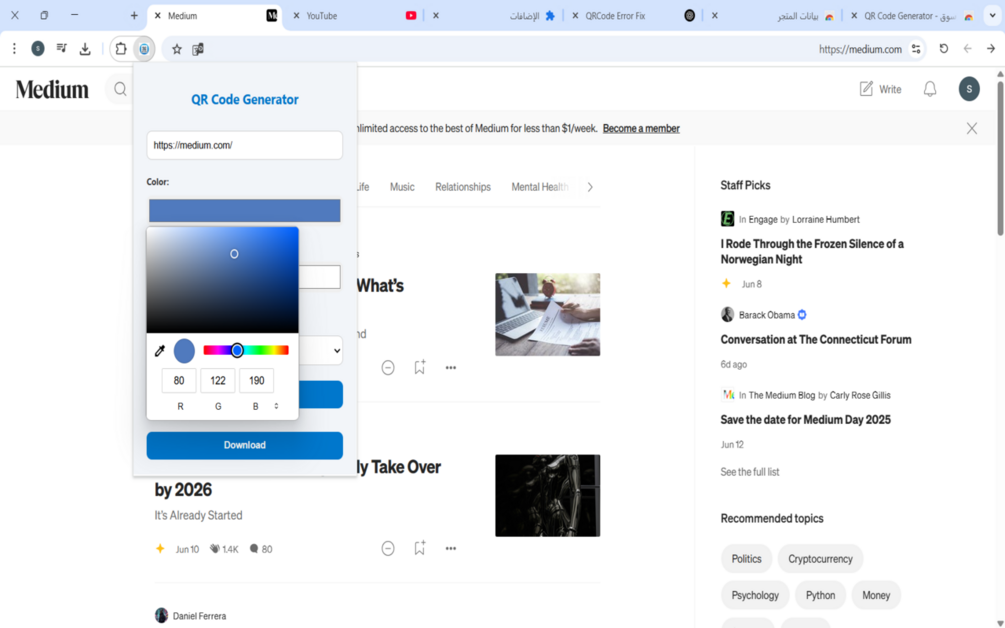
Task: Select the Relationships topic tab
Action: [x=463, y=187]
